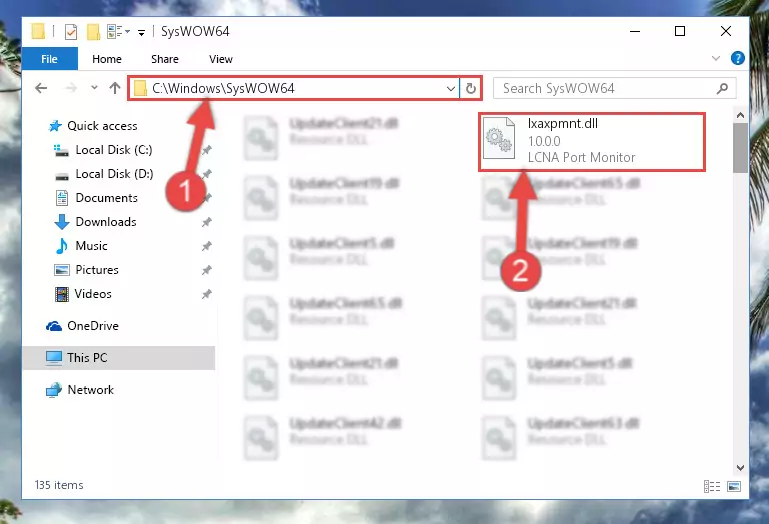Click the LCNA Port Monitor description text
769x524 pixels.
tap(581, 157)
